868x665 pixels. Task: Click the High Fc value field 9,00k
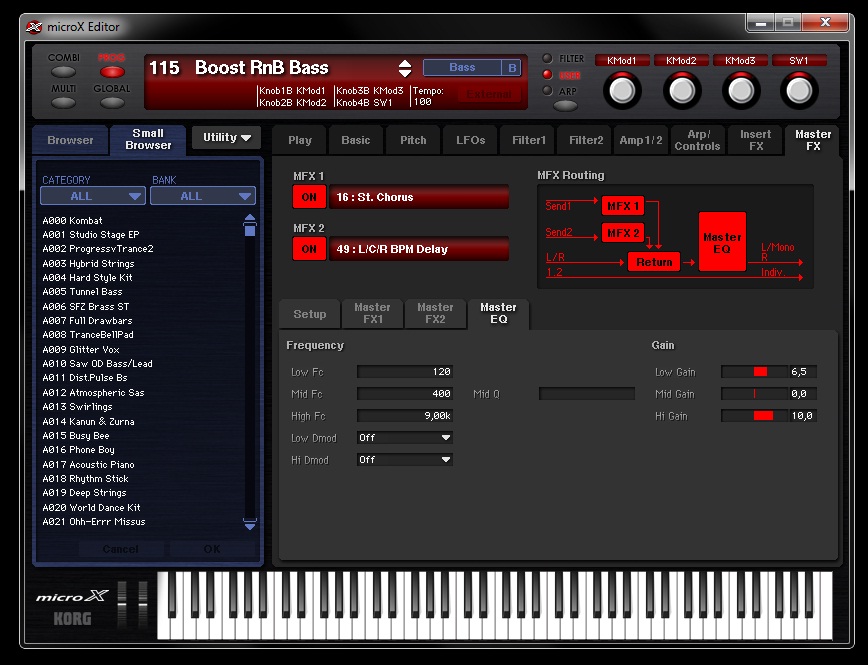tap(405, 416)
